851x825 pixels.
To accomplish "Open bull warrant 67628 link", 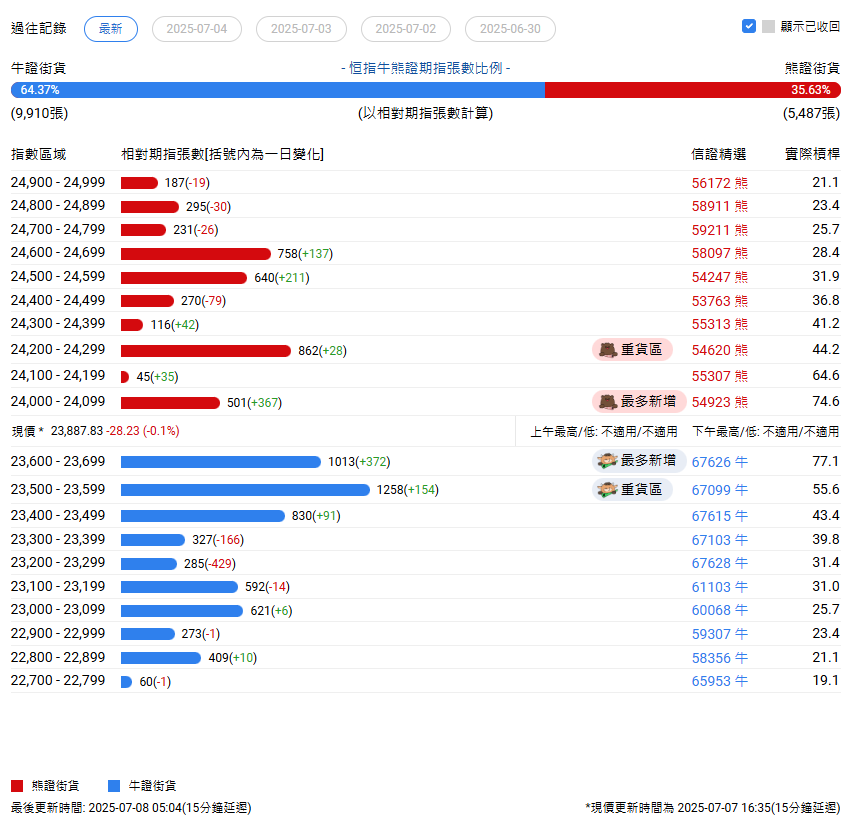I will point(719,563).
